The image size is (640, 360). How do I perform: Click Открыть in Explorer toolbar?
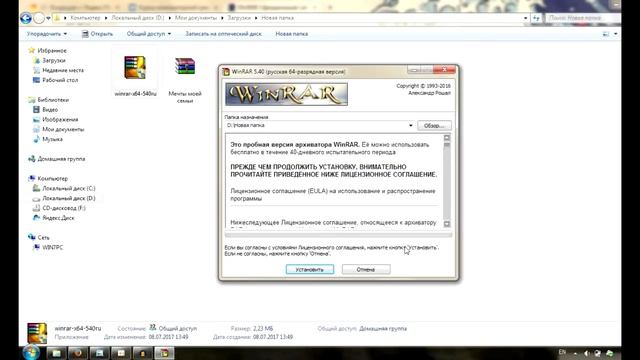tap(97, 34)
